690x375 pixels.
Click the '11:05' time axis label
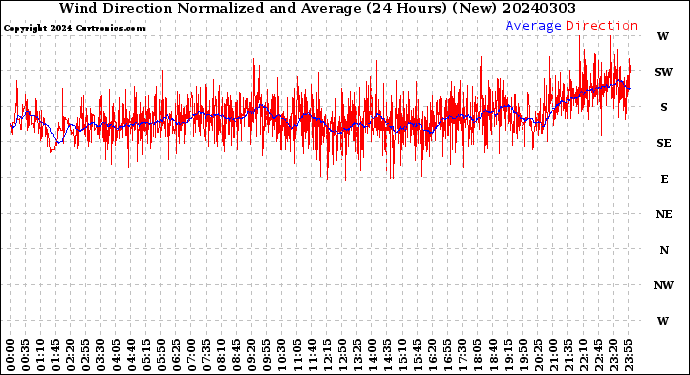pyautogui.click(x=297, y=355)
